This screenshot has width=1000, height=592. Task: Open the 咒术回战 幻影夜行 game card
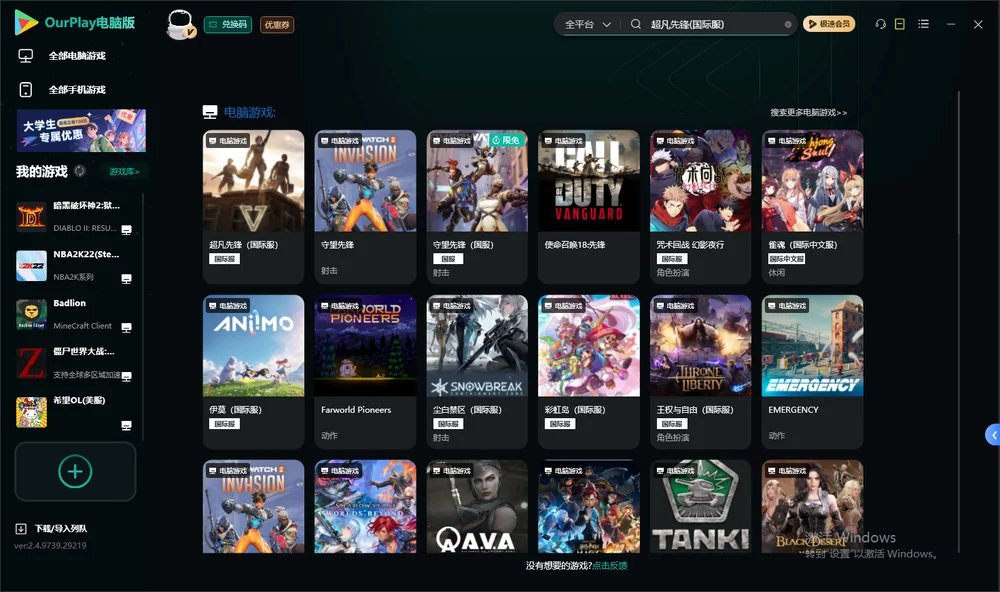click(700, 207)
